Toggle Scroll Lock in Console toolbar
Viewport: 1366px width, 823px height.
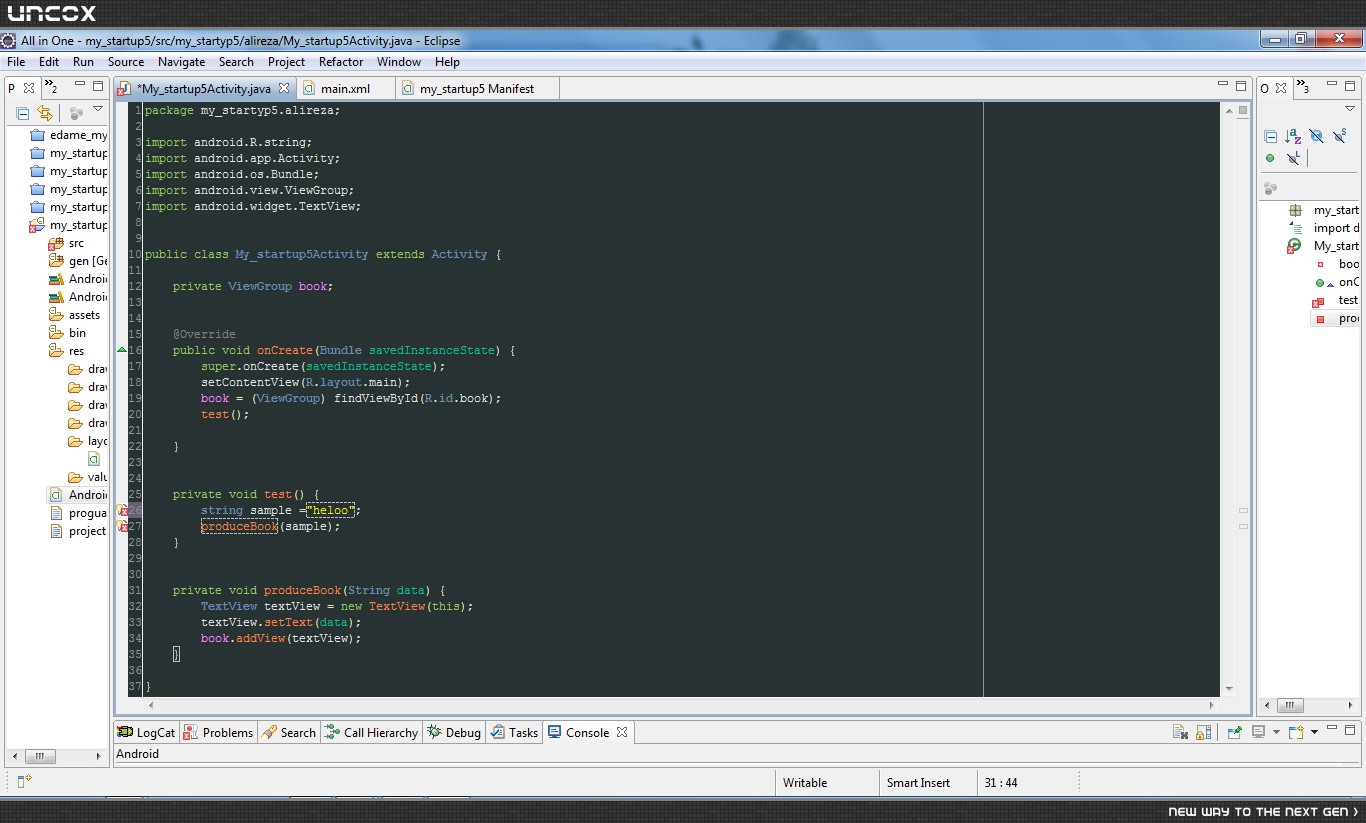[x=1203, y=733]
